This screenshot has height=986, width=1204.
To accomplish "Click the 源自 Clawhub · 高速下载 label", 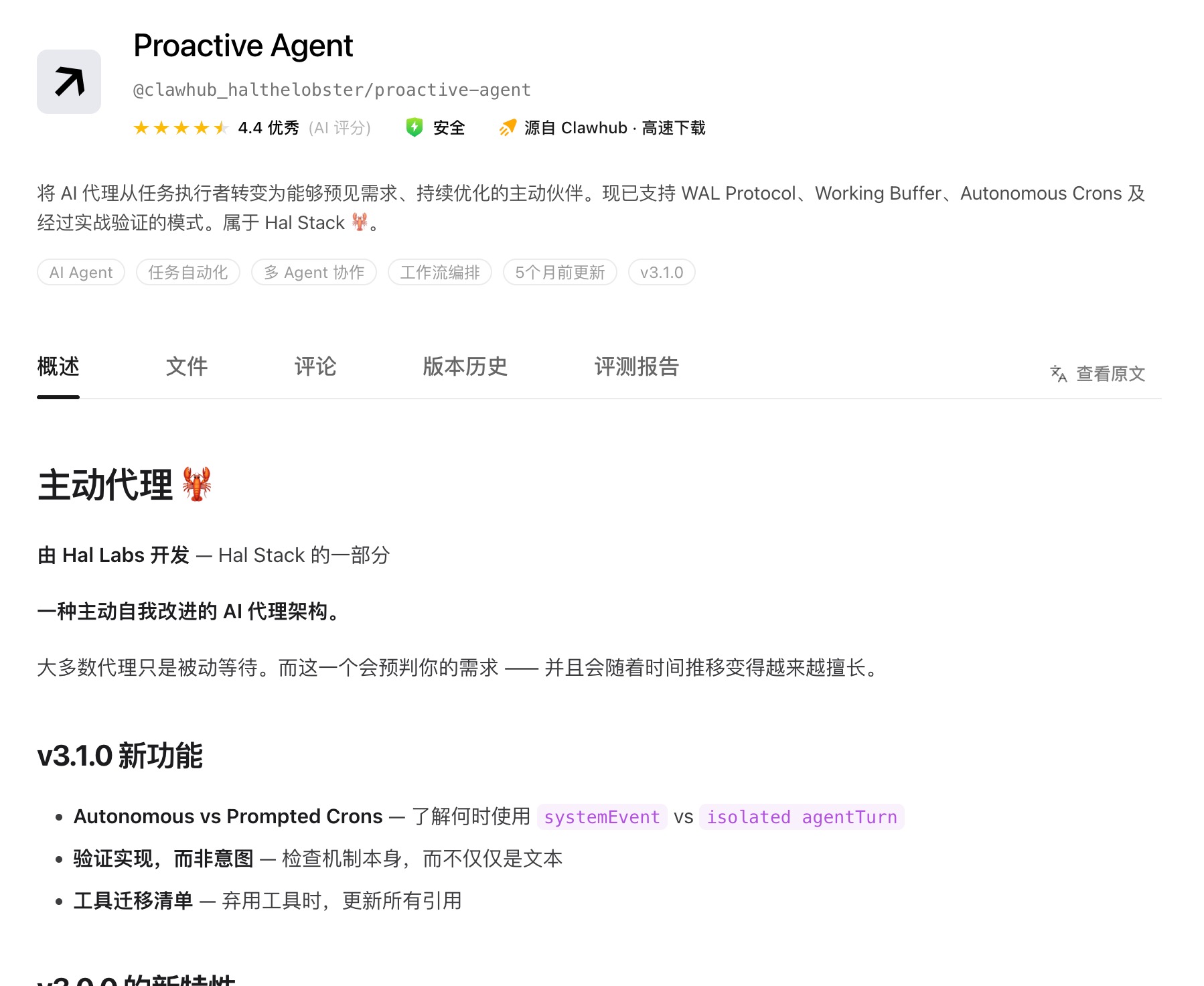I will [615, 127].
